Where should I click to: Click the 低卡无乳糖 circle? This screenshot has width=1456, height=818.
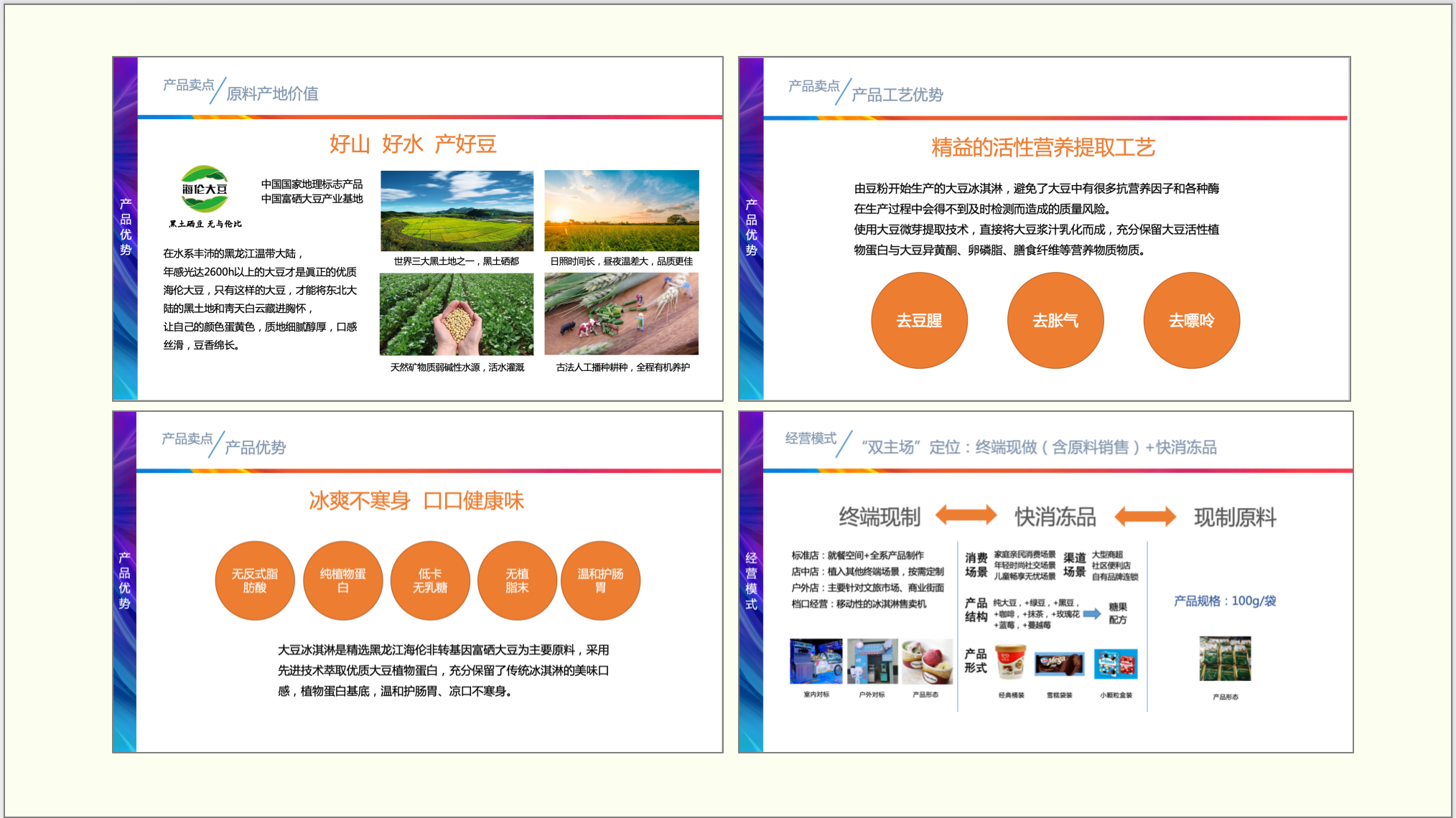coord(429,580)
